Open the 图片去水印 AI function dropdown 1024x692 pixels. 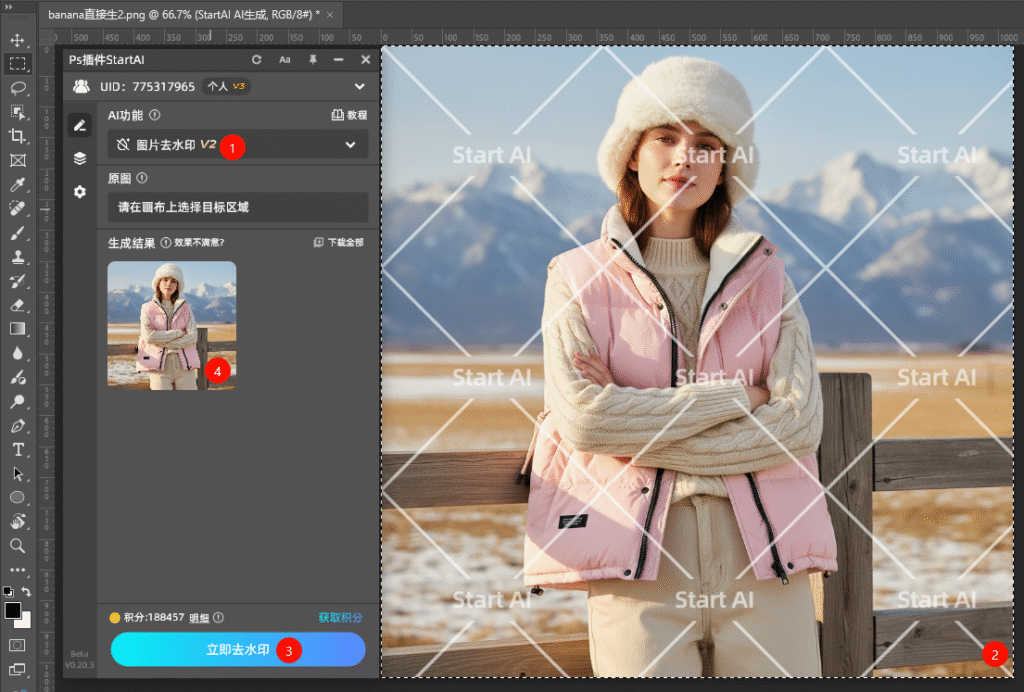pyautogui.click(x=238, y=145)
